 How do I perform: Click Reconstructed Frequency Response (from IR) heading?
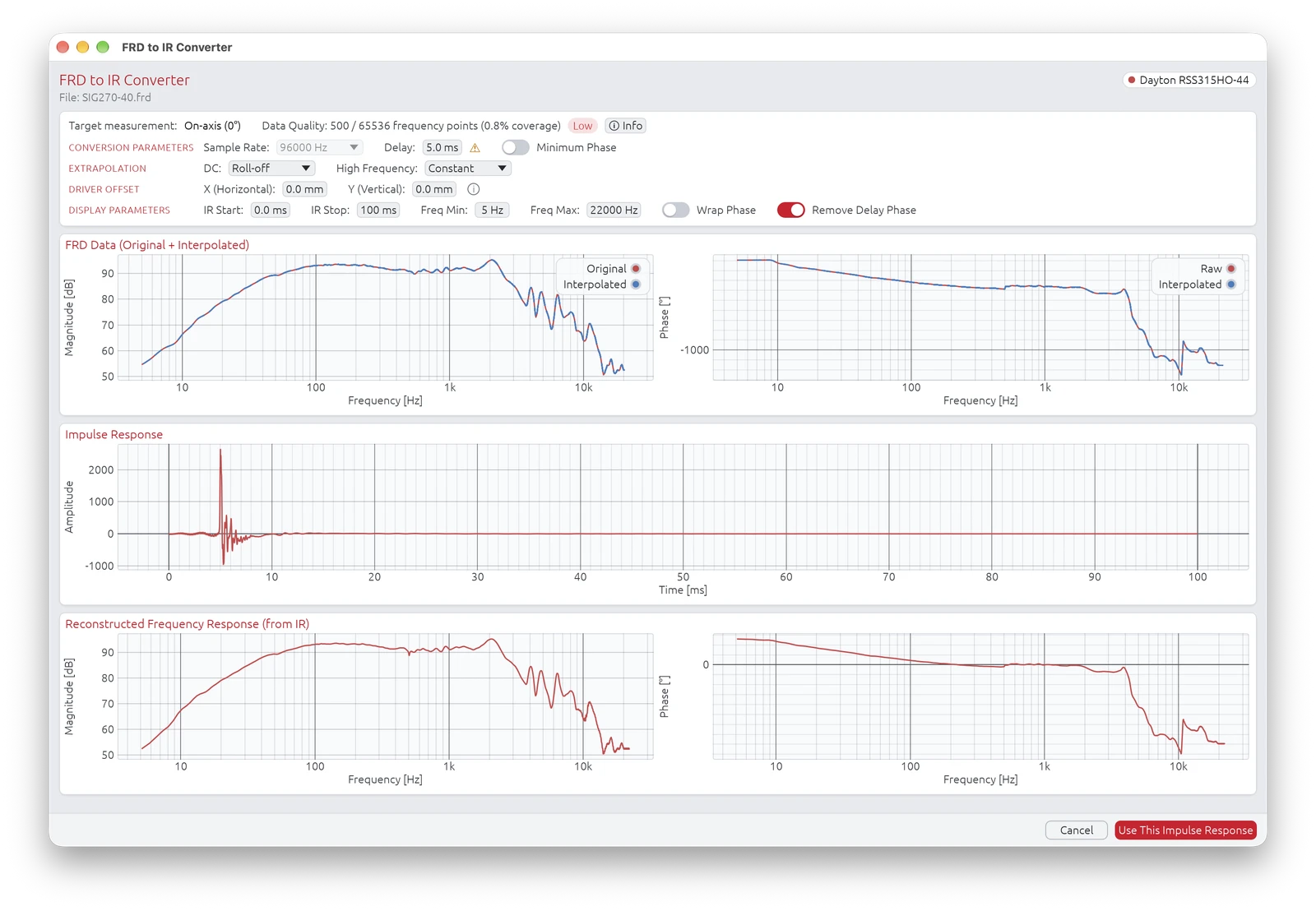pyautogui.click(x=188, y=624)
